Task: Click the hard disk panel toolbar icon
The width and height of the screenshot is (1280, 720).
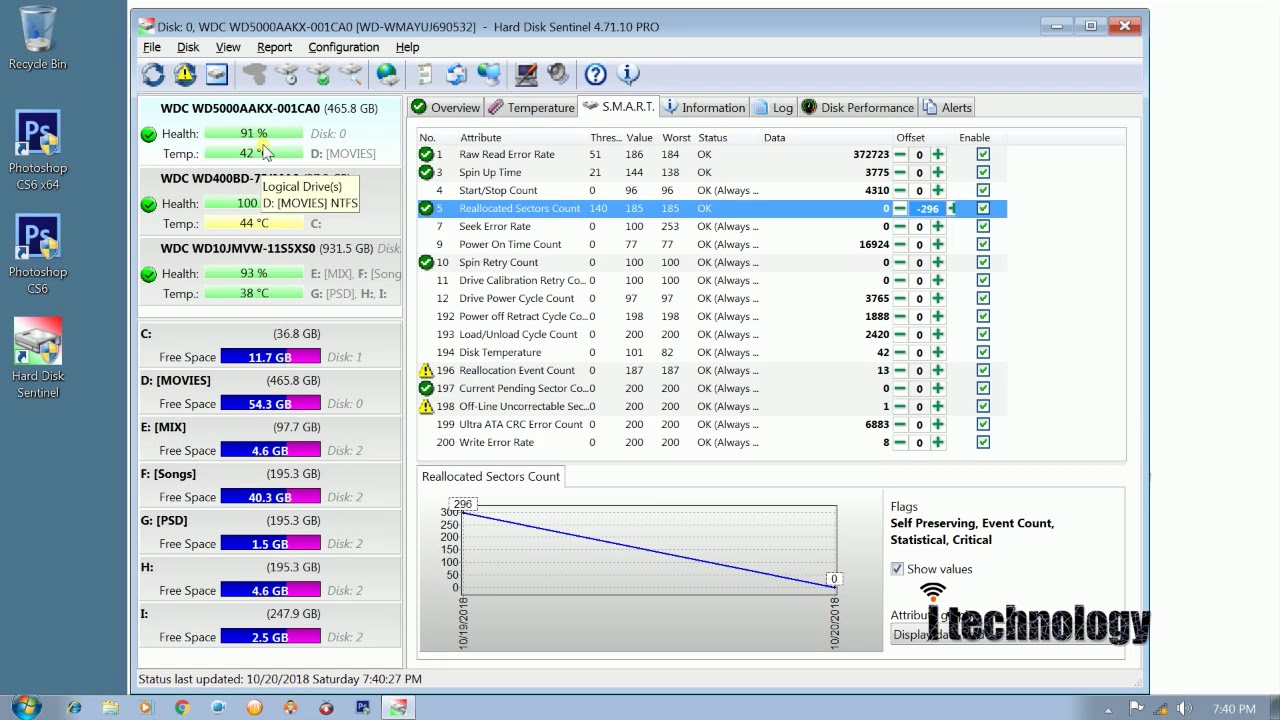Action: tap(217, 74)
